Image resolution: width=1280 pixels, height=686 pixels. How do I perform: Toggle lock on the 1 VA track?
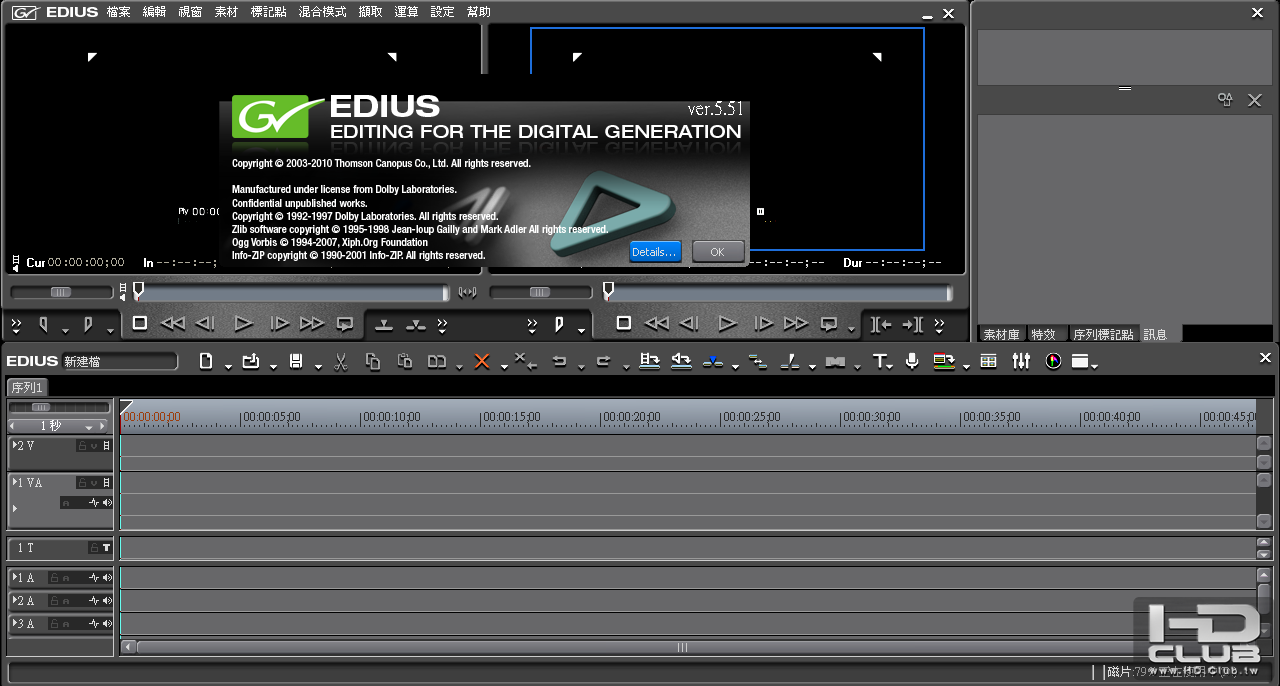tap(83, 483)
